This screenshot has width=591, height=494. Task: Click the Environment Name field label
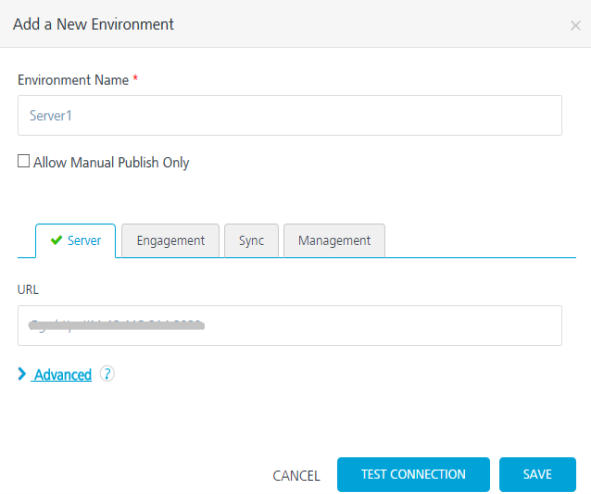[x=73, y=80]
